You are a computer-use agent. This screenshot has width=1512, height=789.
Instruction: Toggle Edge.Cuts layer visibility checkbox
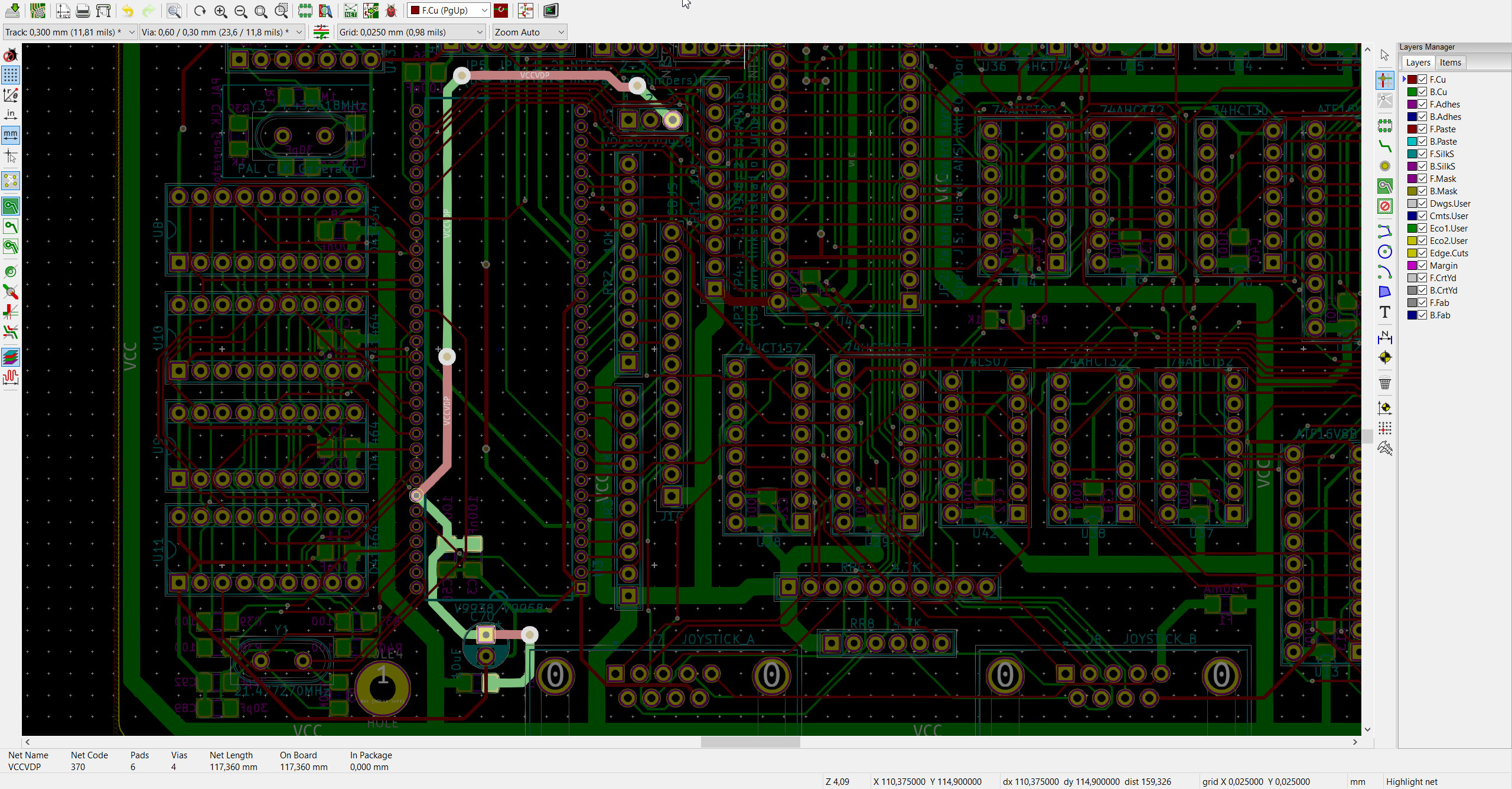1422,253
